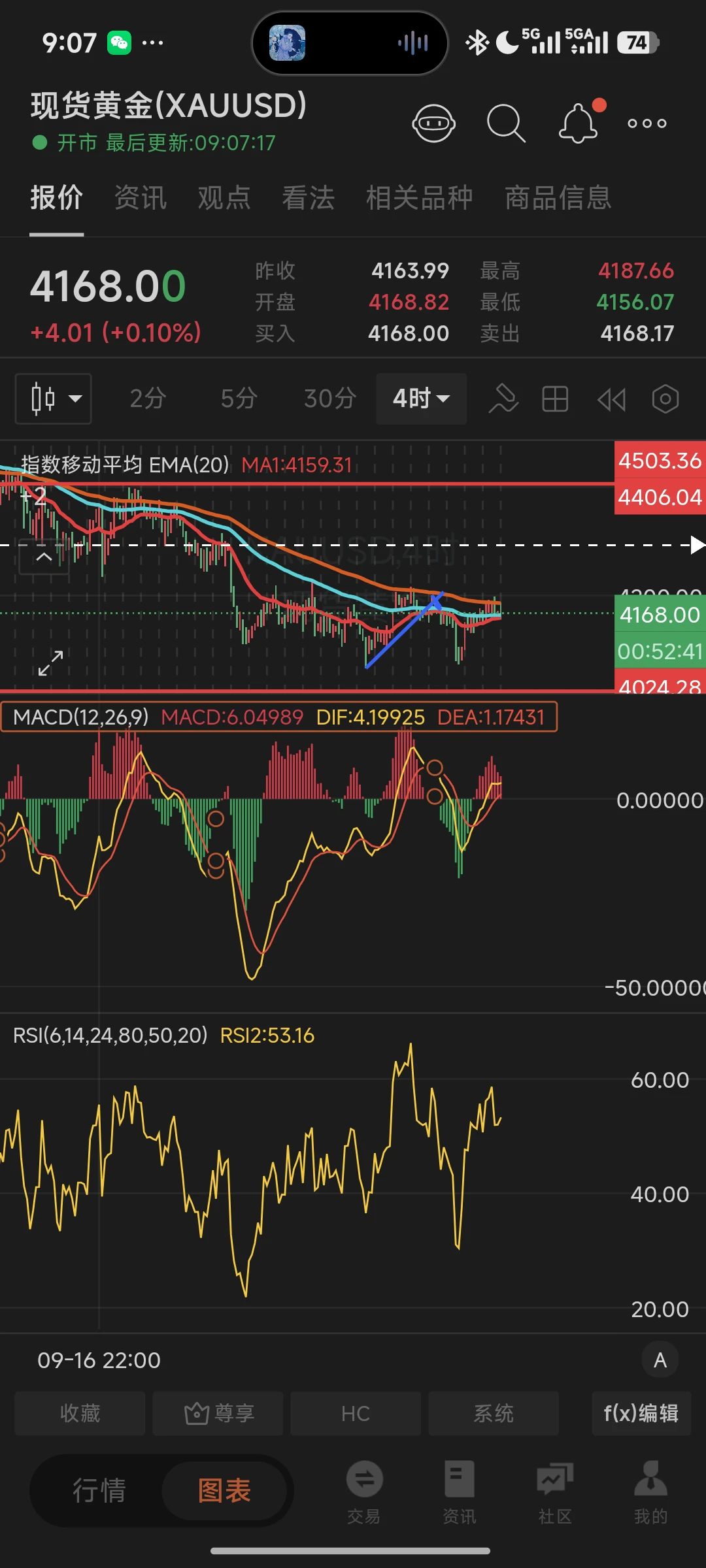
Task: Switch to 图表 chart view
Action: (x=224, y=1491)
